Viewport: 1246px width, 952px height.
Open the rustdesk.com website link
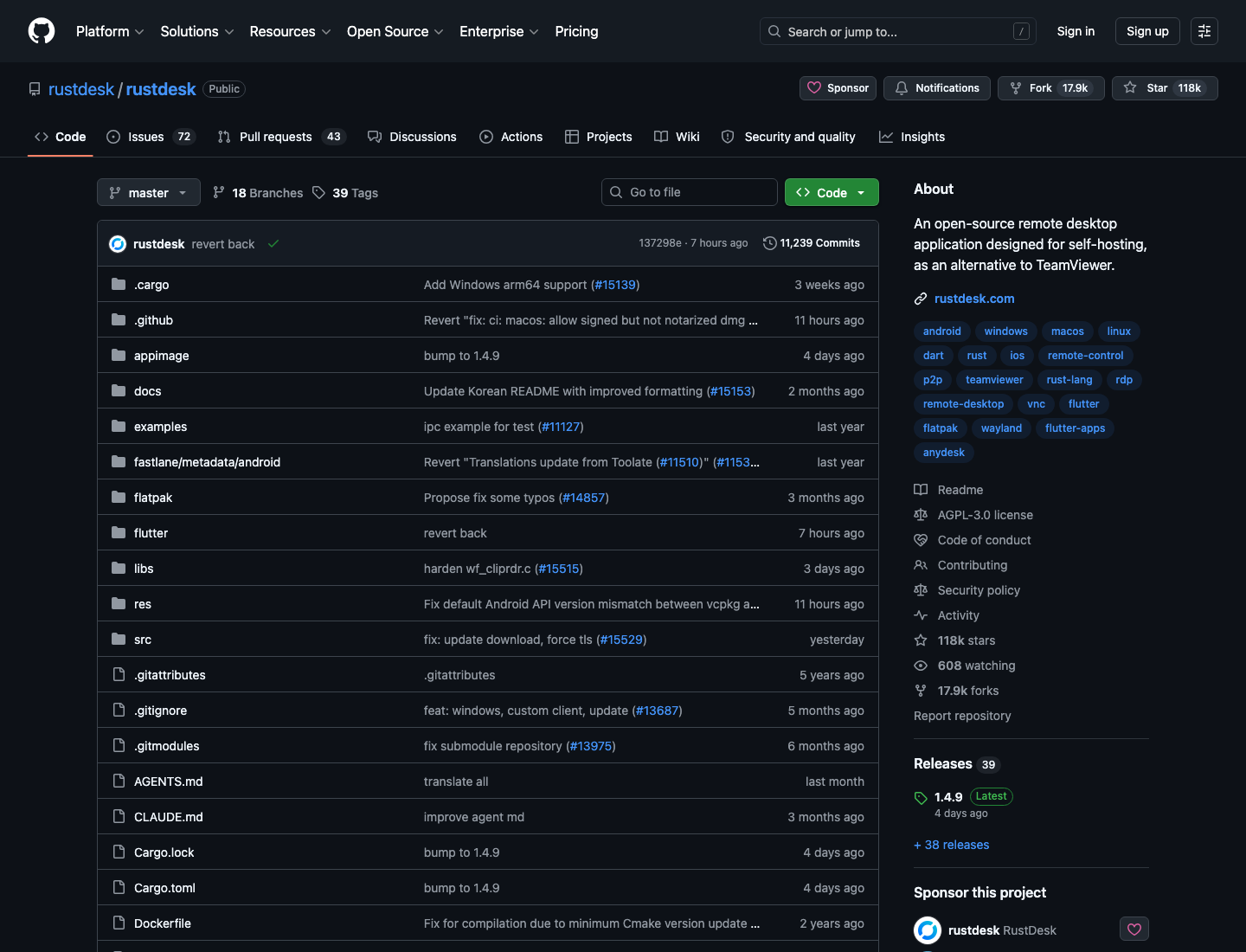(974, 299)
